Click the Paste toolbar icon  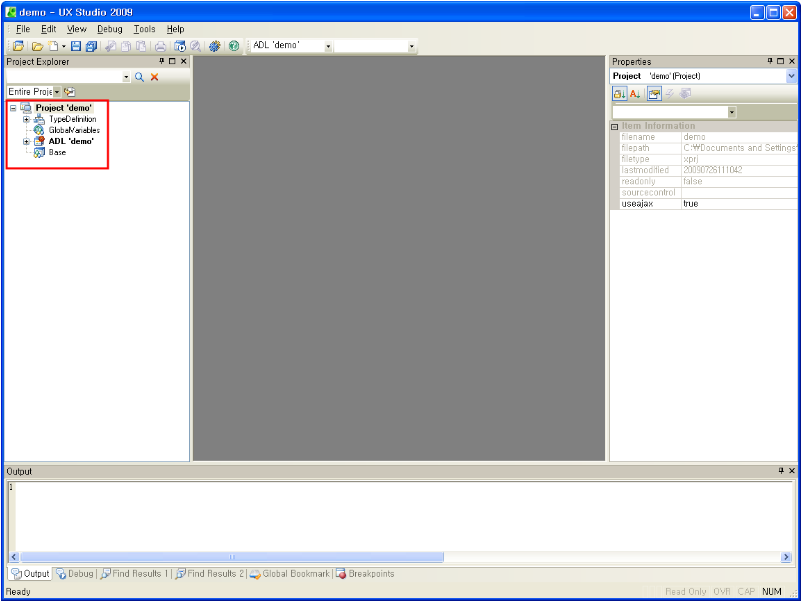point(141,46)
